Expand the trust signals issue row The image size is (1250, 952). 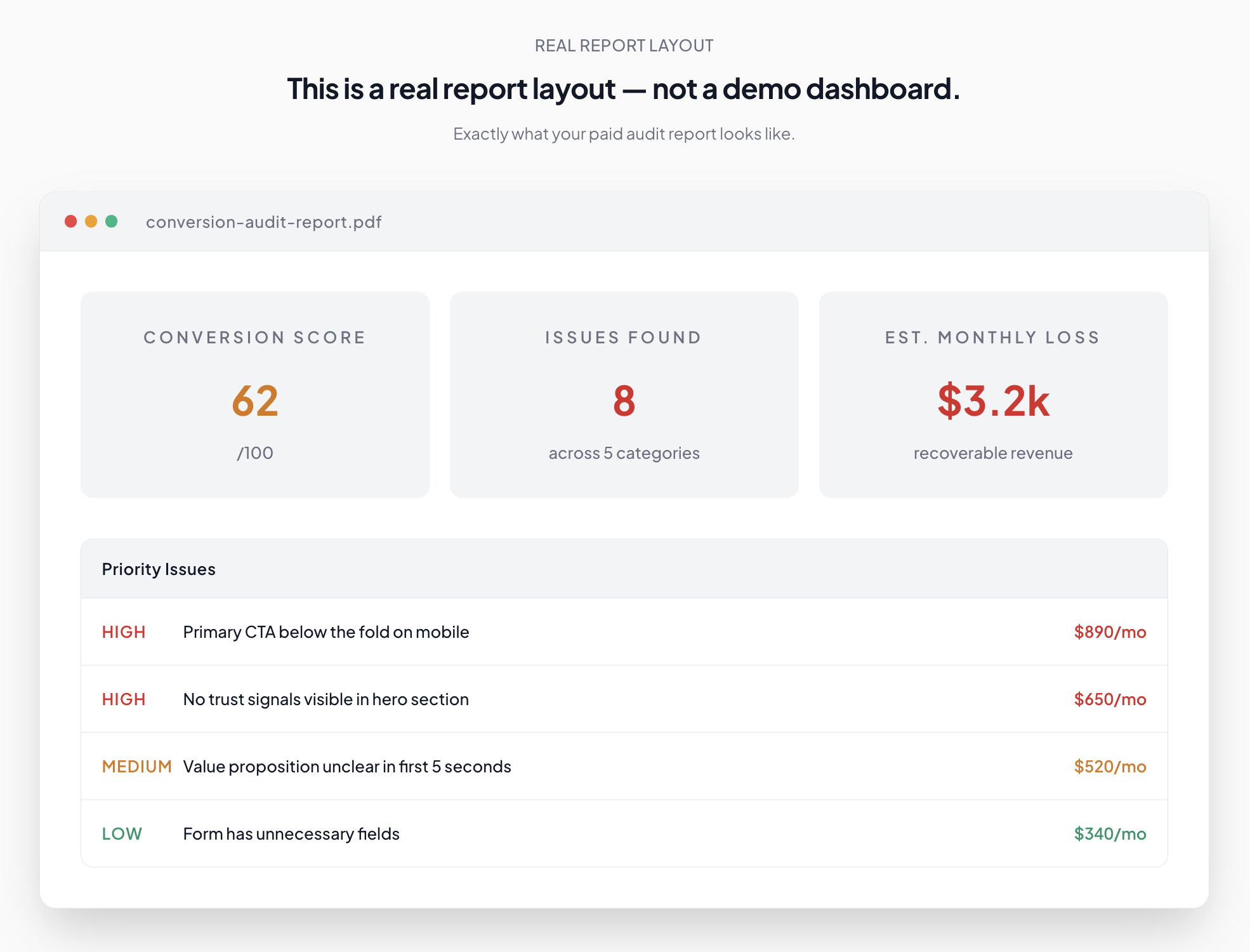point(326,699)
